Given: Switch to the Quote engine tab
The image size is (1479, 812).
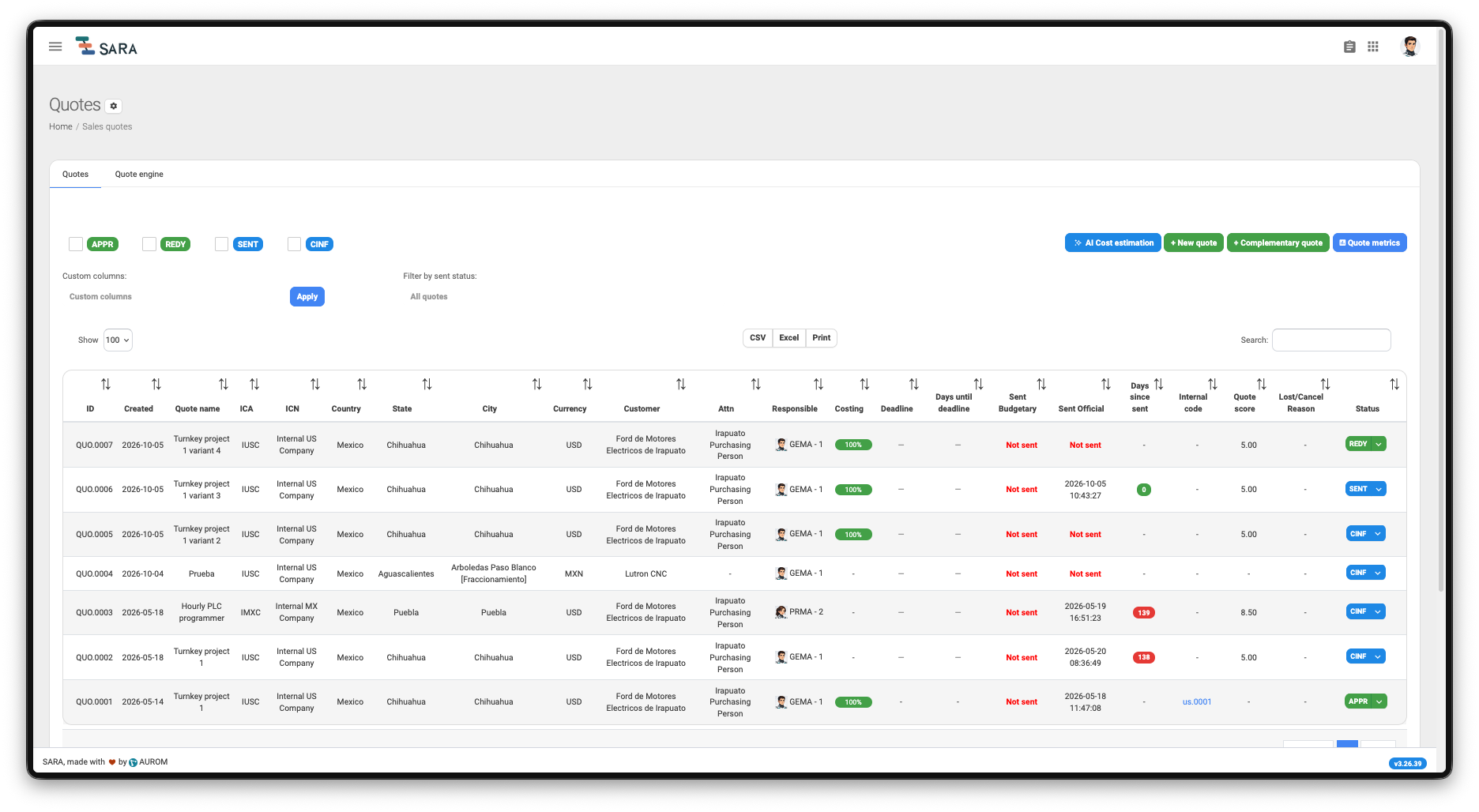Looking at the screenshot, I should pyautogui.click(x=139, y=175).
